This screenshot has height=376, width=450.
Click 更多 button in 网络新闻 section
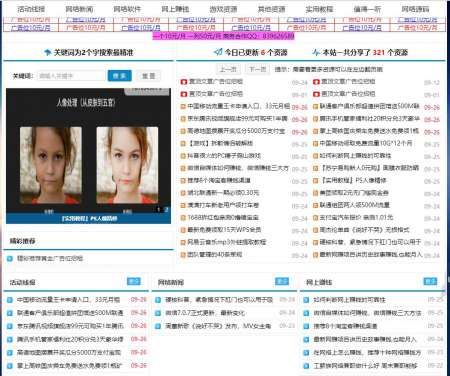pyautogui.click(x=282, y=281)
